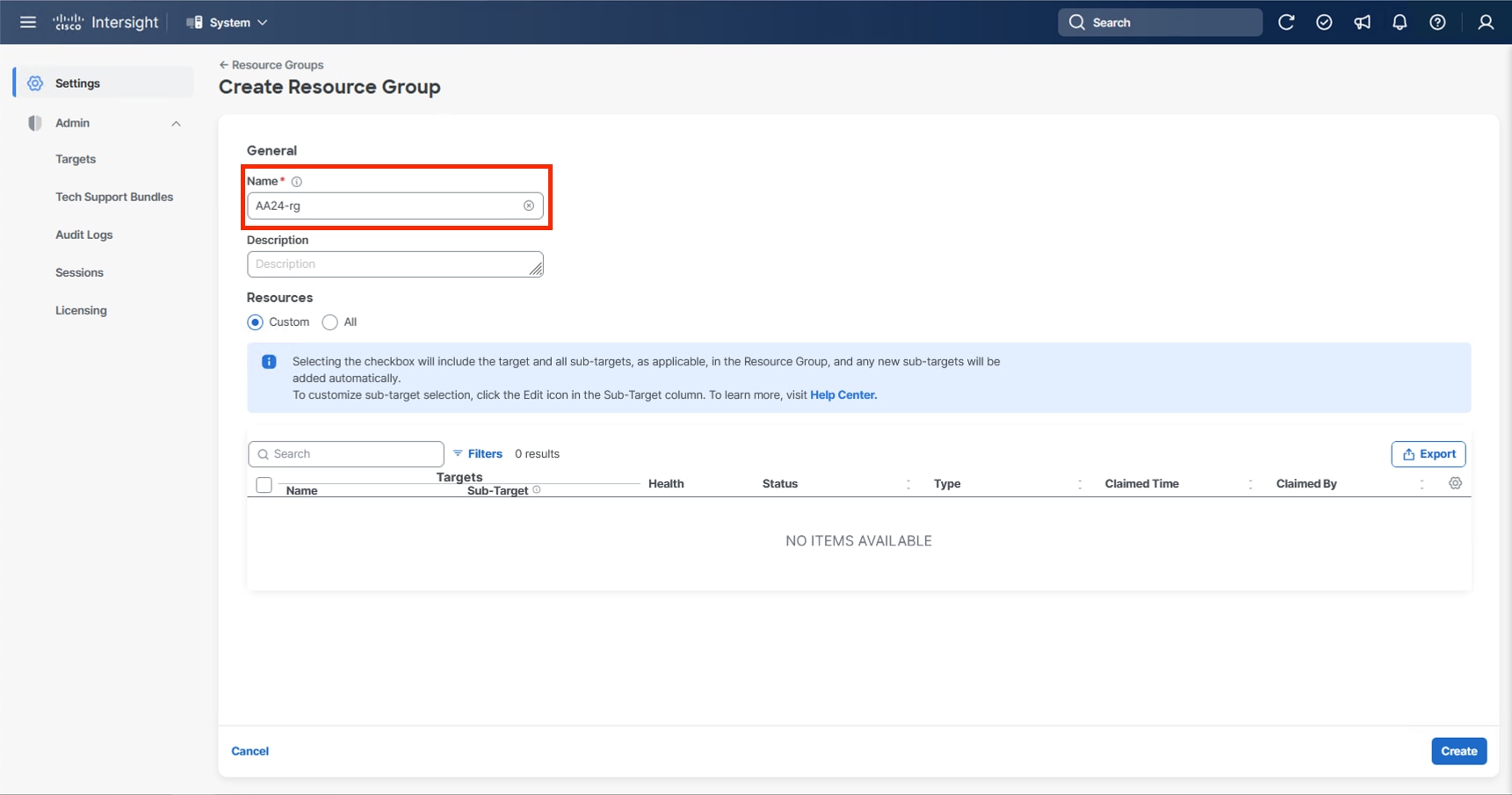Select the Custom resources radio button

tap(255, 322)
